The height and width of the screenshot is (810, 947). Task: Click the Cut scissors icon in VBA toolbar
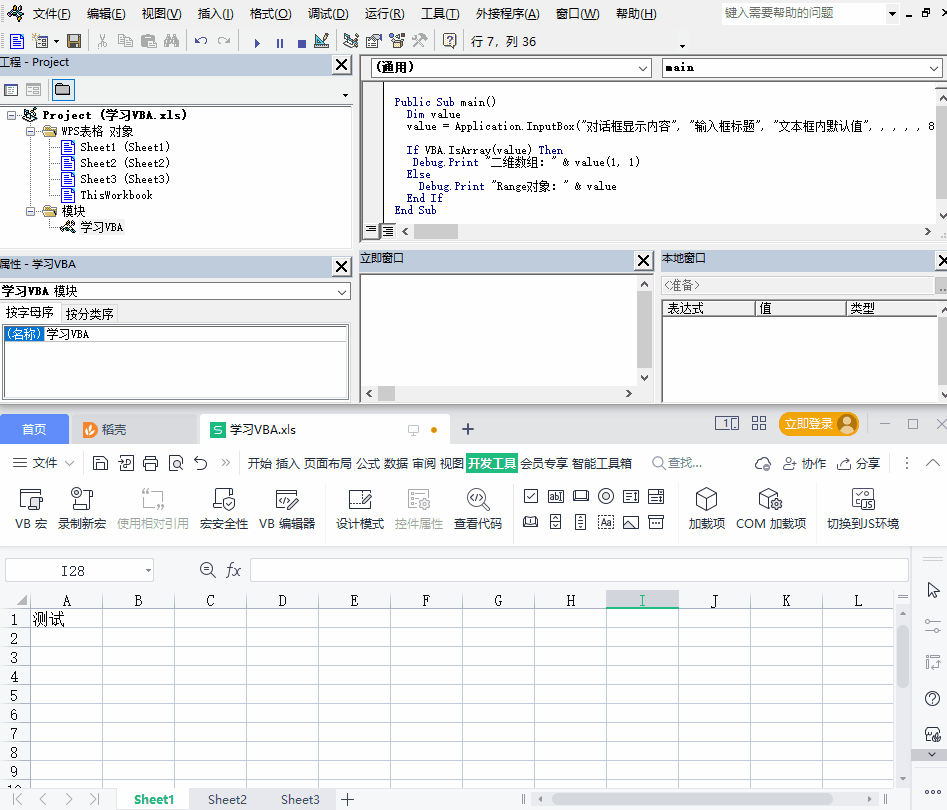click(102, 41)
